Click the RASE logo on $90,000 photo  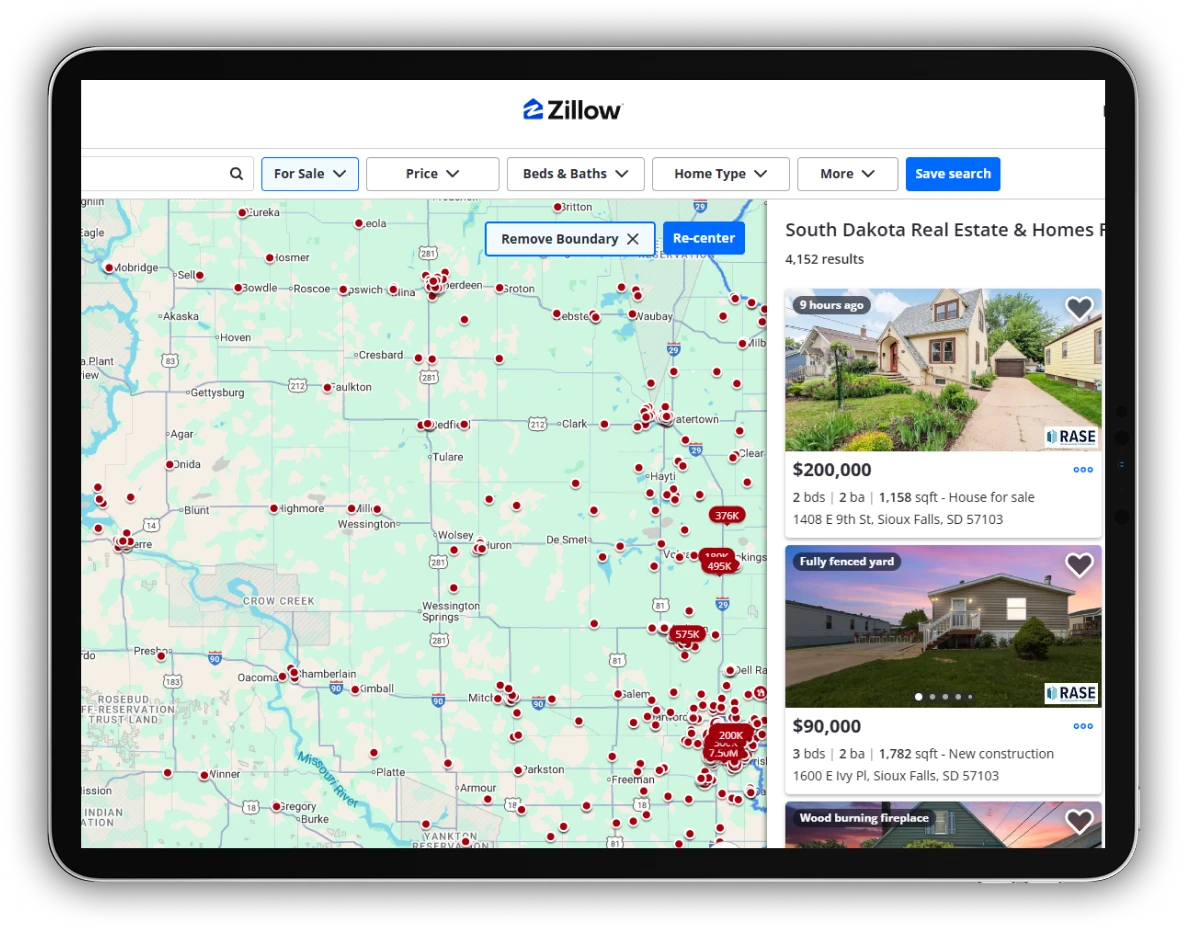(x=1071, y=693)
